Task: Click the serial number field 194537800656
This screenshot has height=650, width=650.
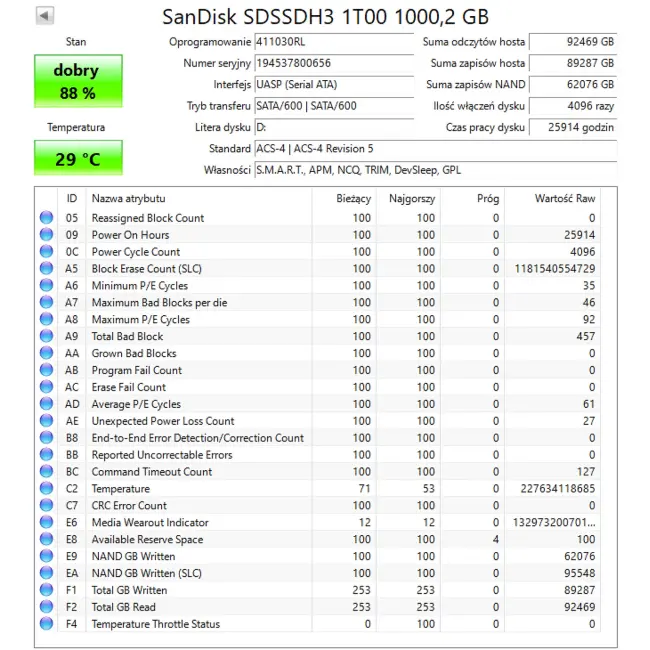Action: point(334,63)
